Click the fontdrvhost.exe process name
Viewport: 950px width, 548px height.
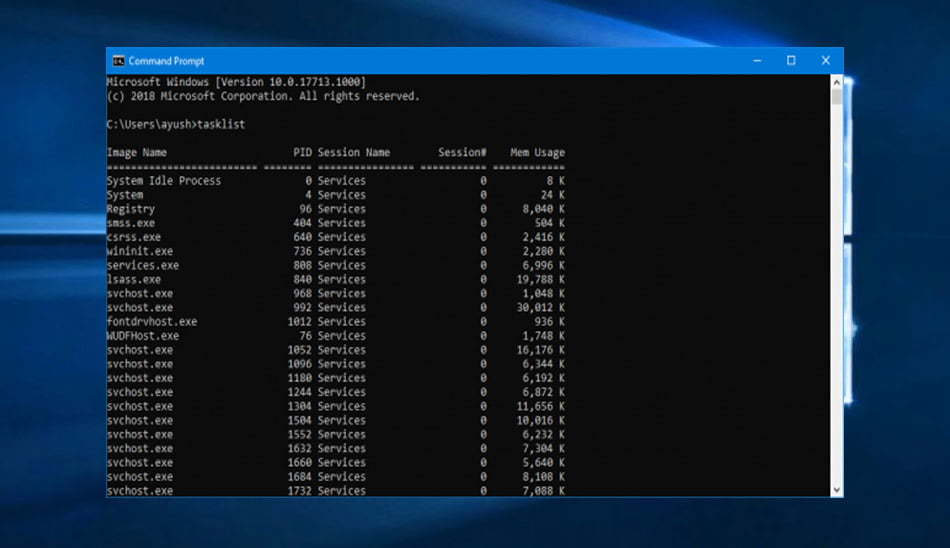[152, 322]
